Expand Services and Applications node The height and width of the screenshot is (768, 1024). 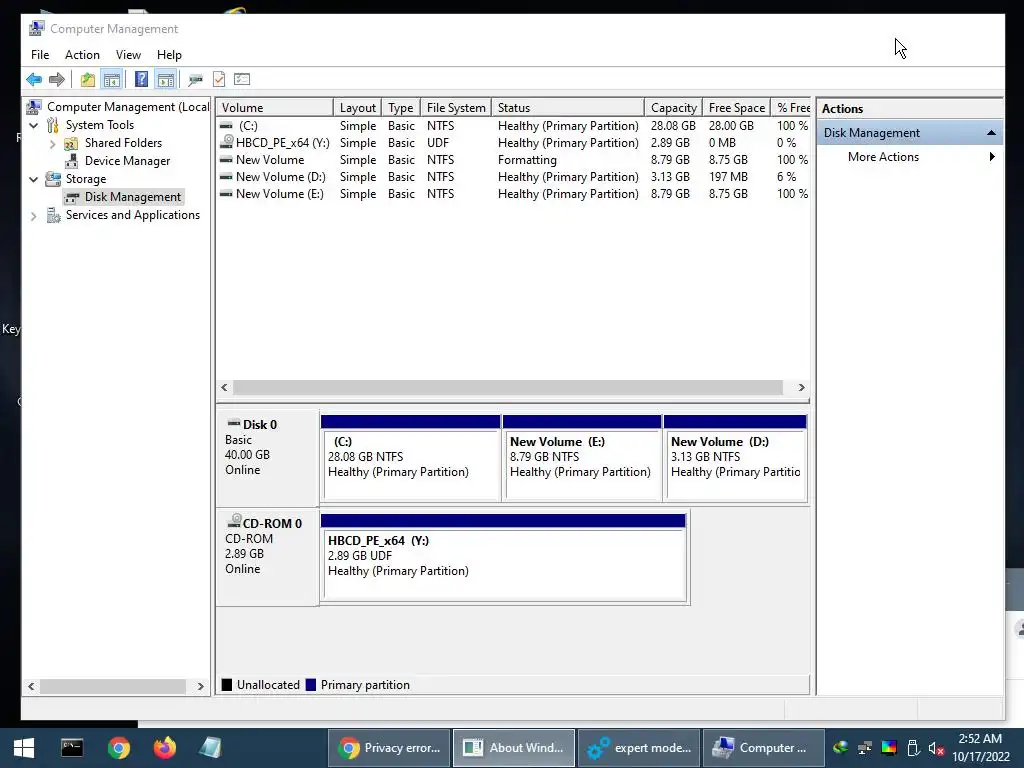33,216
